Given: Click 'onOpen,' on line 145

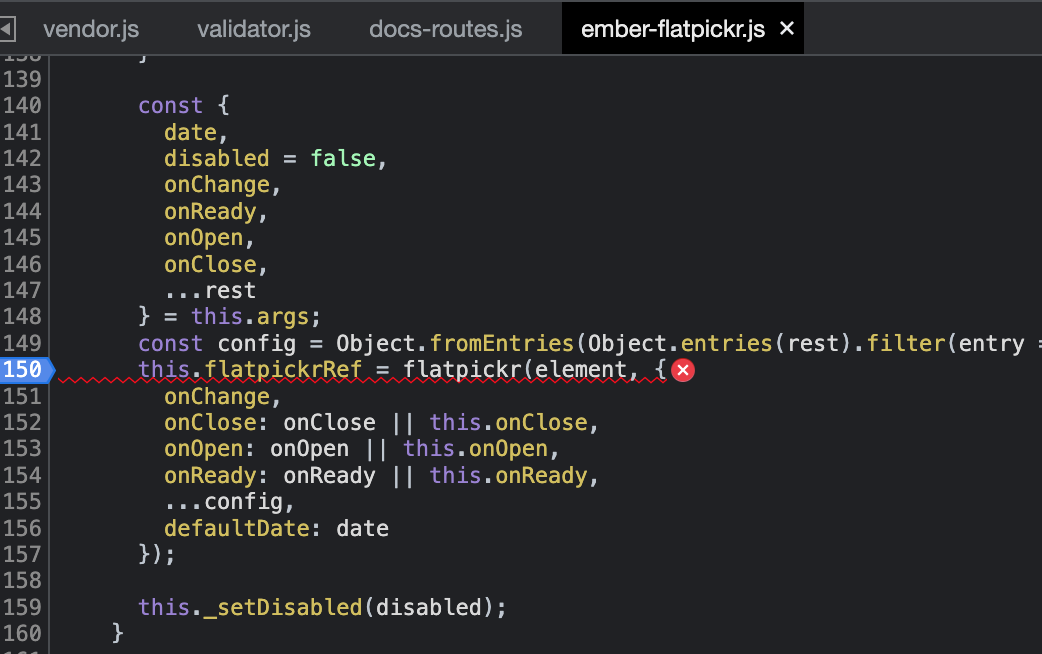Looking at the screenshot, I should (x=209, y=238).
